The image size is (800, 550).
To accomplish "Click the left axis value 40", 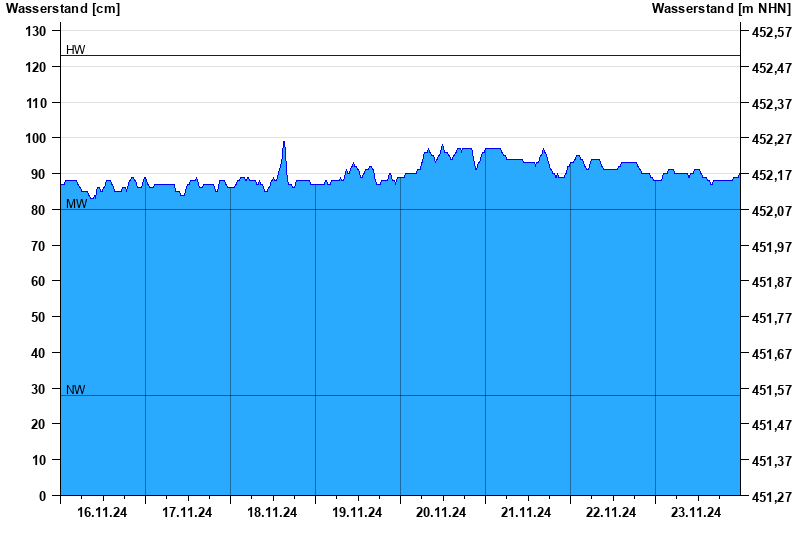I will click(38, 353).
